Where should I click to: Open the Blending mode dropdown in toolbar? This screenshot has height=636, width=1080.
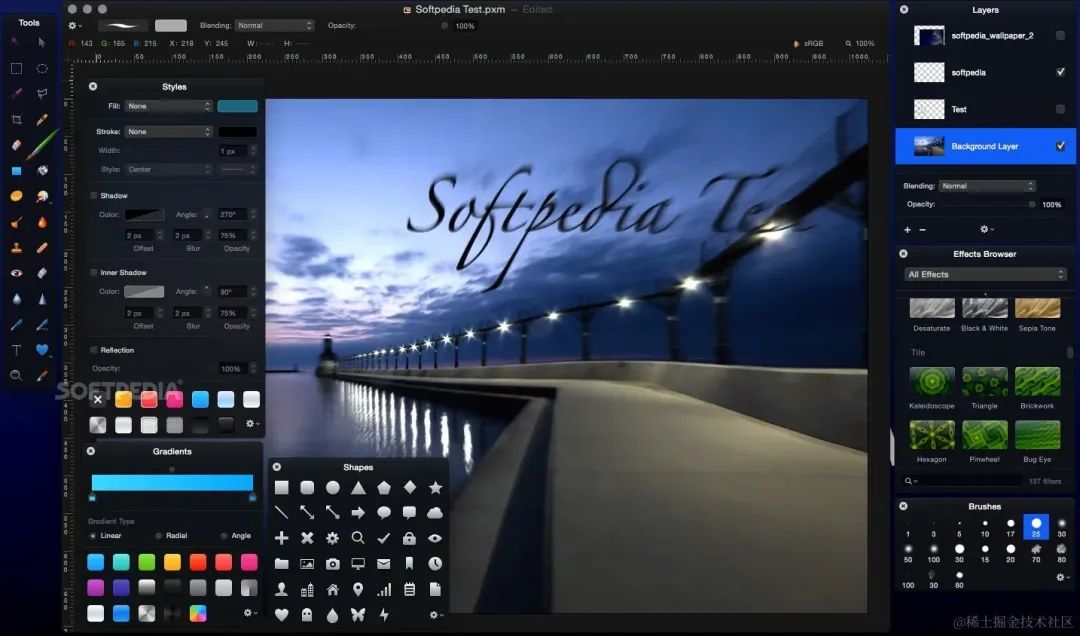(x=274, y=25)
